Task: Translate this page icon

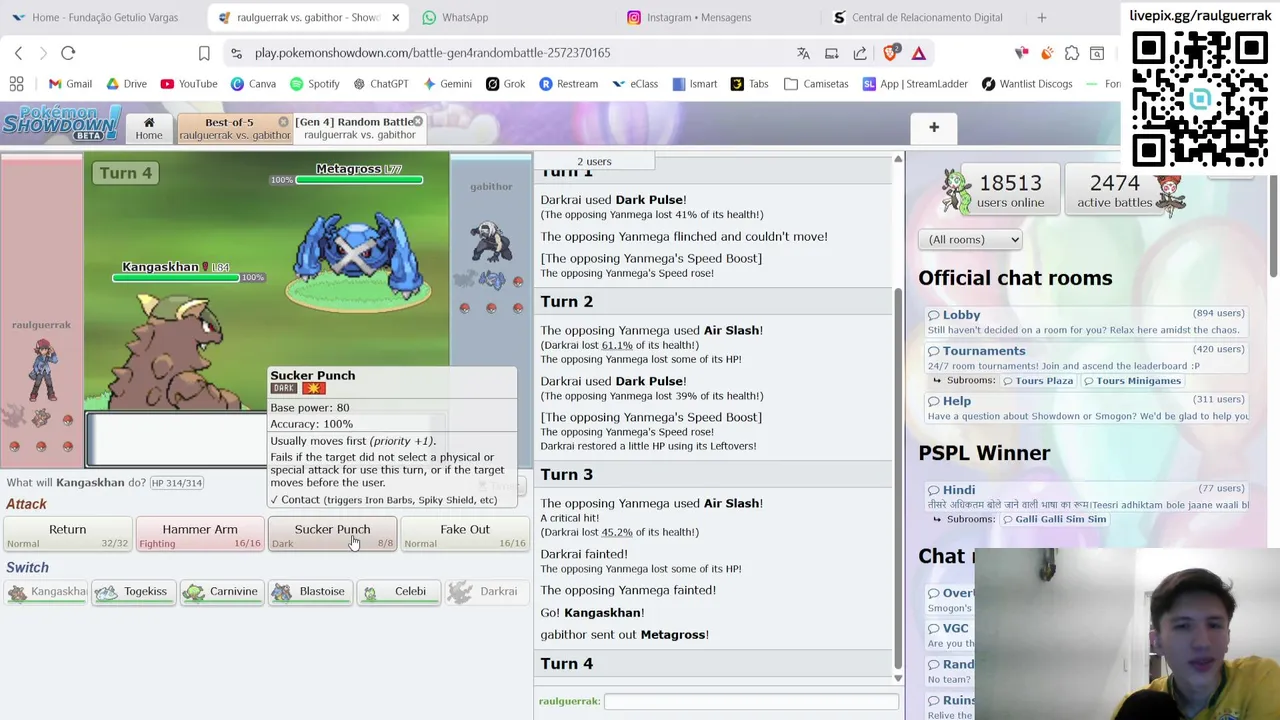Action: point(803,53)
